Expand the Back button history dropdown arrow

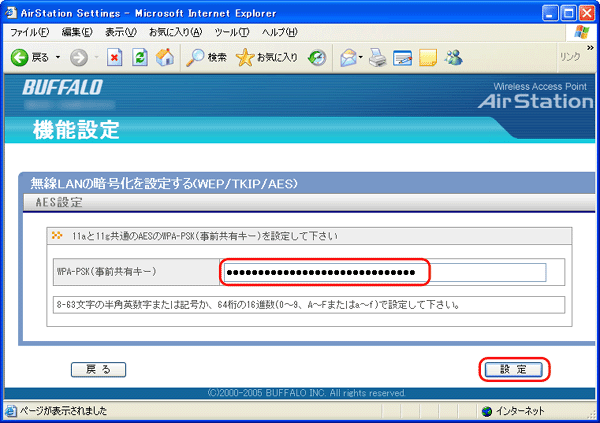pos(56,57)
